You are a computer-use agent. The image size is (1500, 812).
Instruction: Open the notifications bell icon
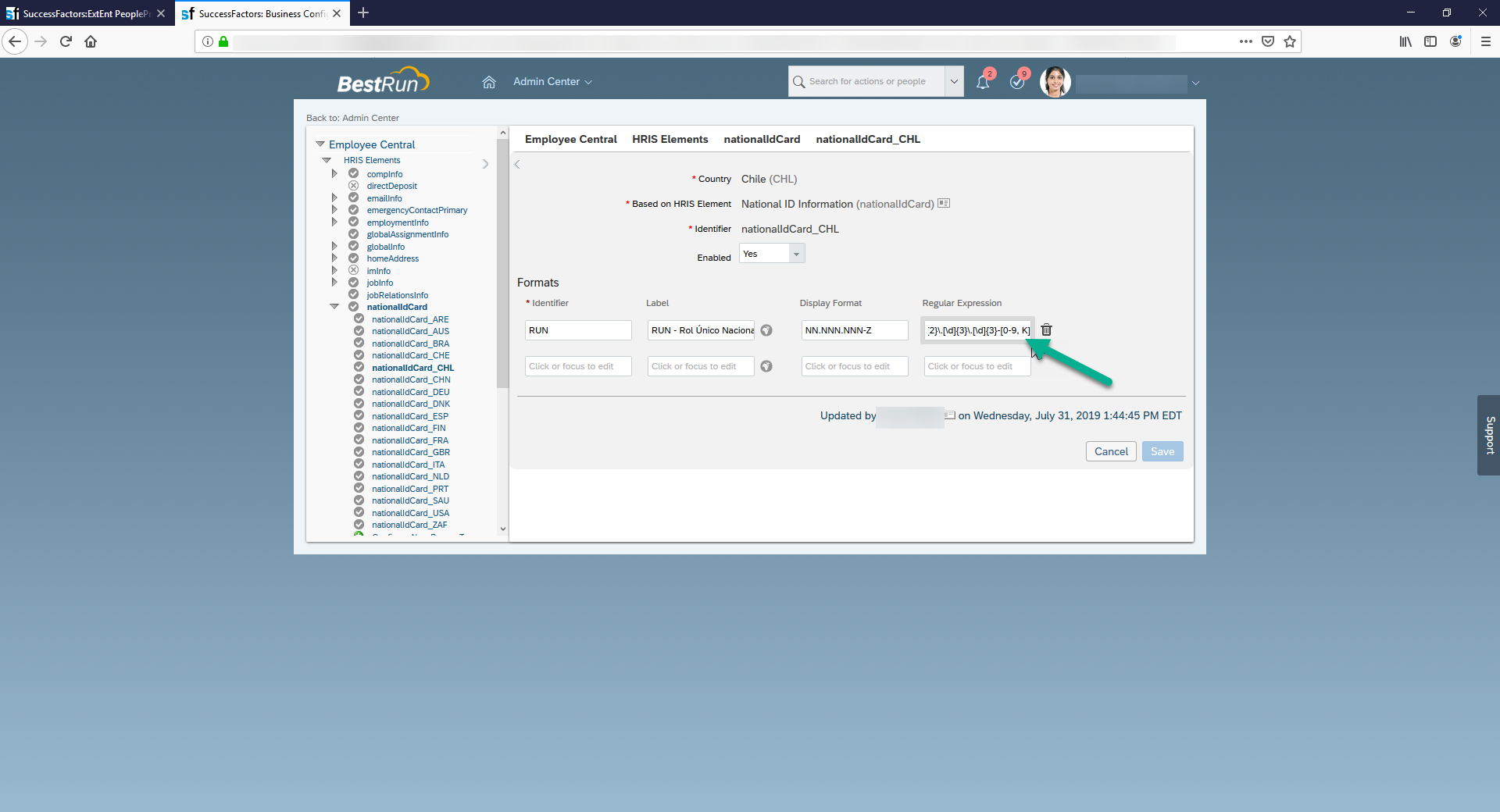click(983, 82)
